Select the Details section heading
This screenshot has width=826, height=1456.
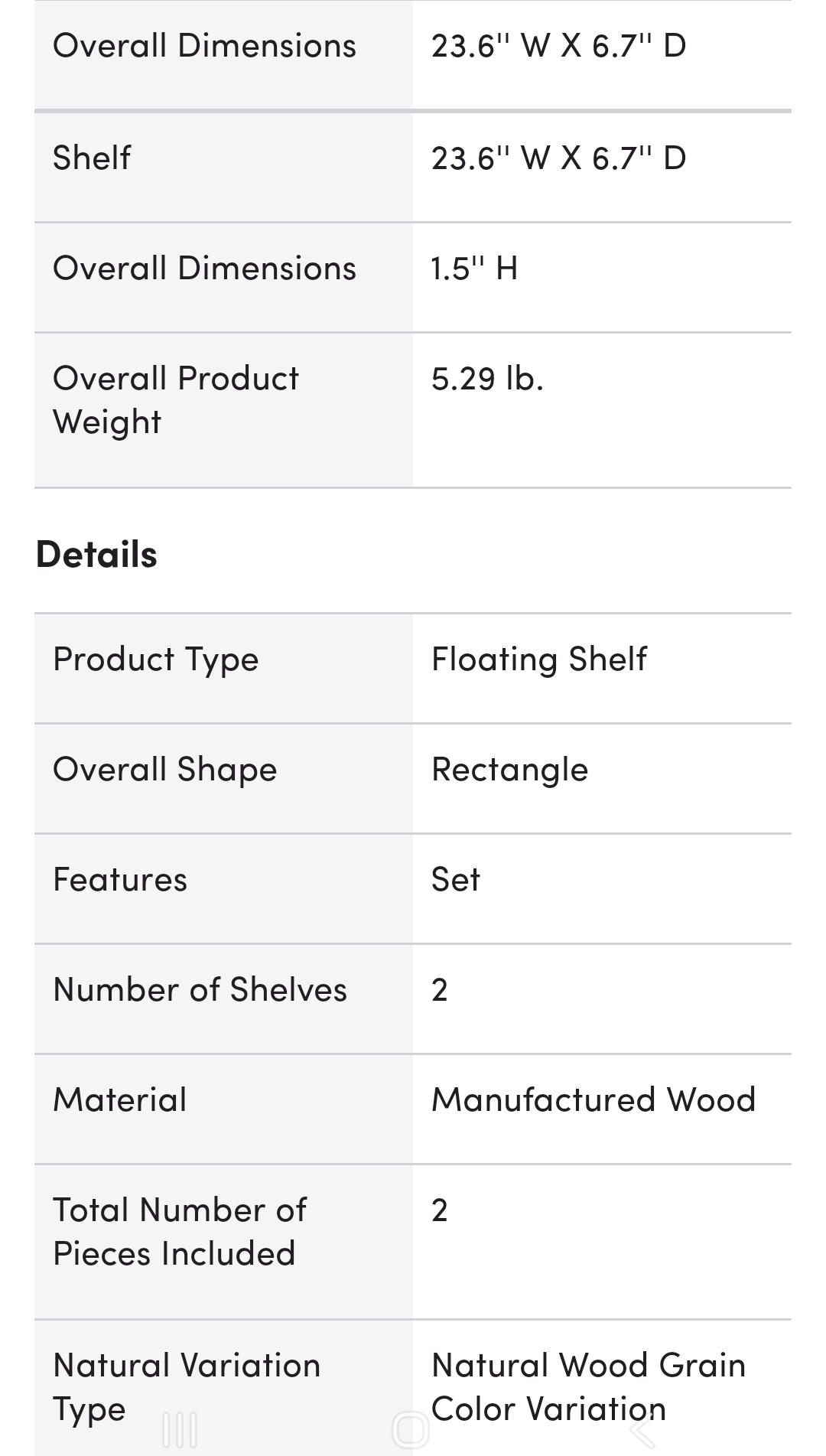(96, 555)
